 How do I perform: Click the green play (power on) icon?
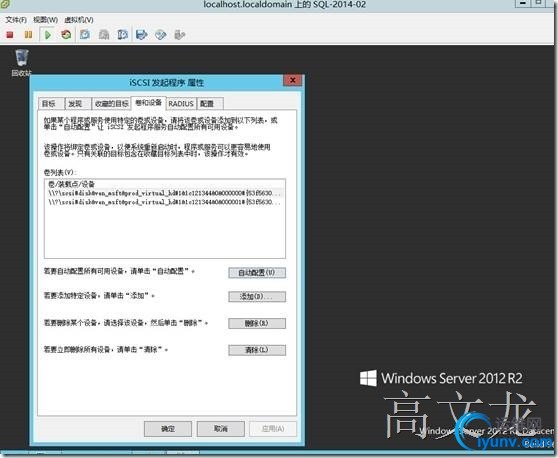[x=48, y=35]
